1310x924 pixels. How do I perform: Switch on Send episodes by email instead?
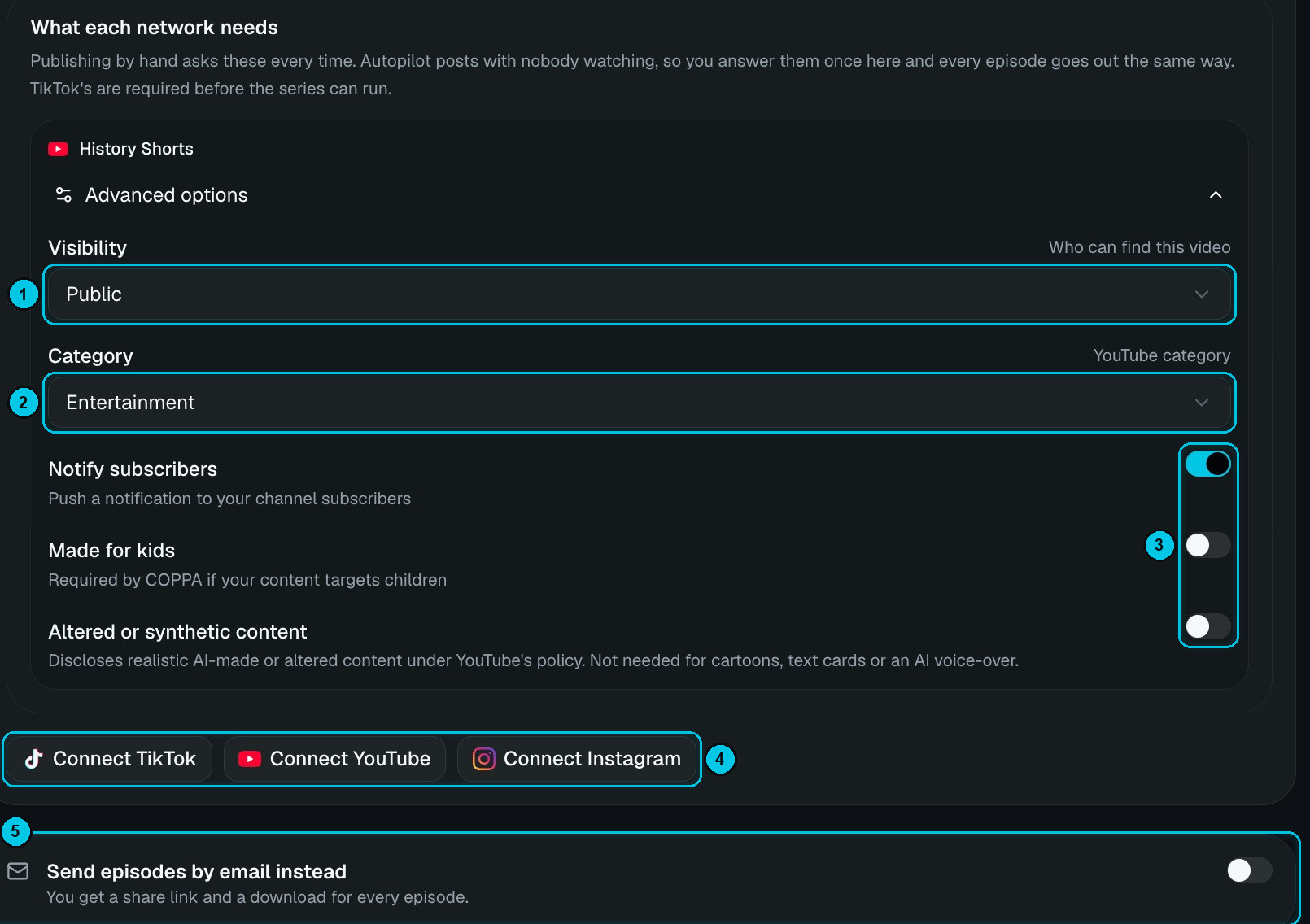pyautogui.click(x=1249, y=870)
